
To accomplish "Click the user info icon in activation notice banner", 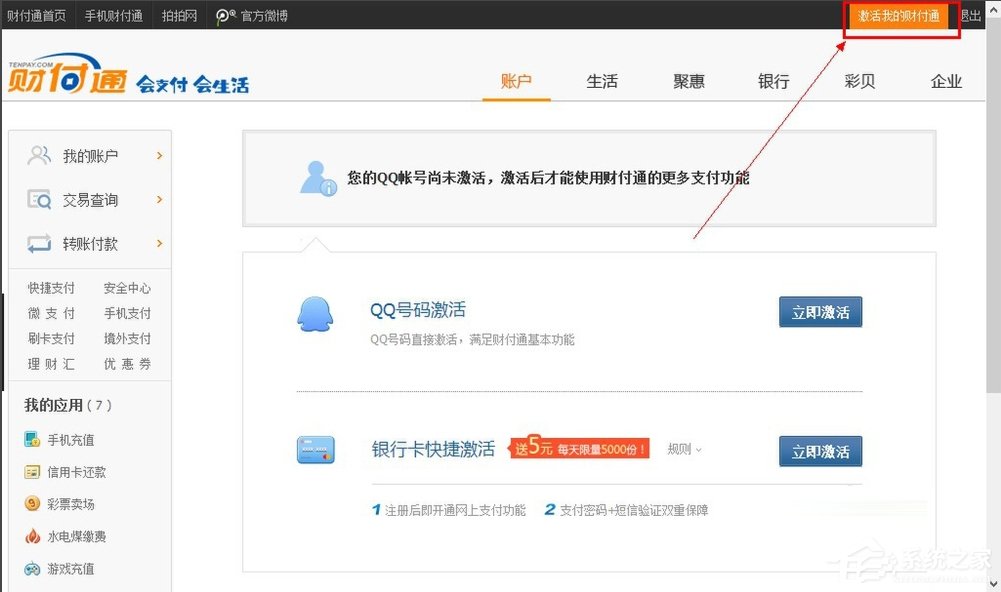I will point(316,178).
